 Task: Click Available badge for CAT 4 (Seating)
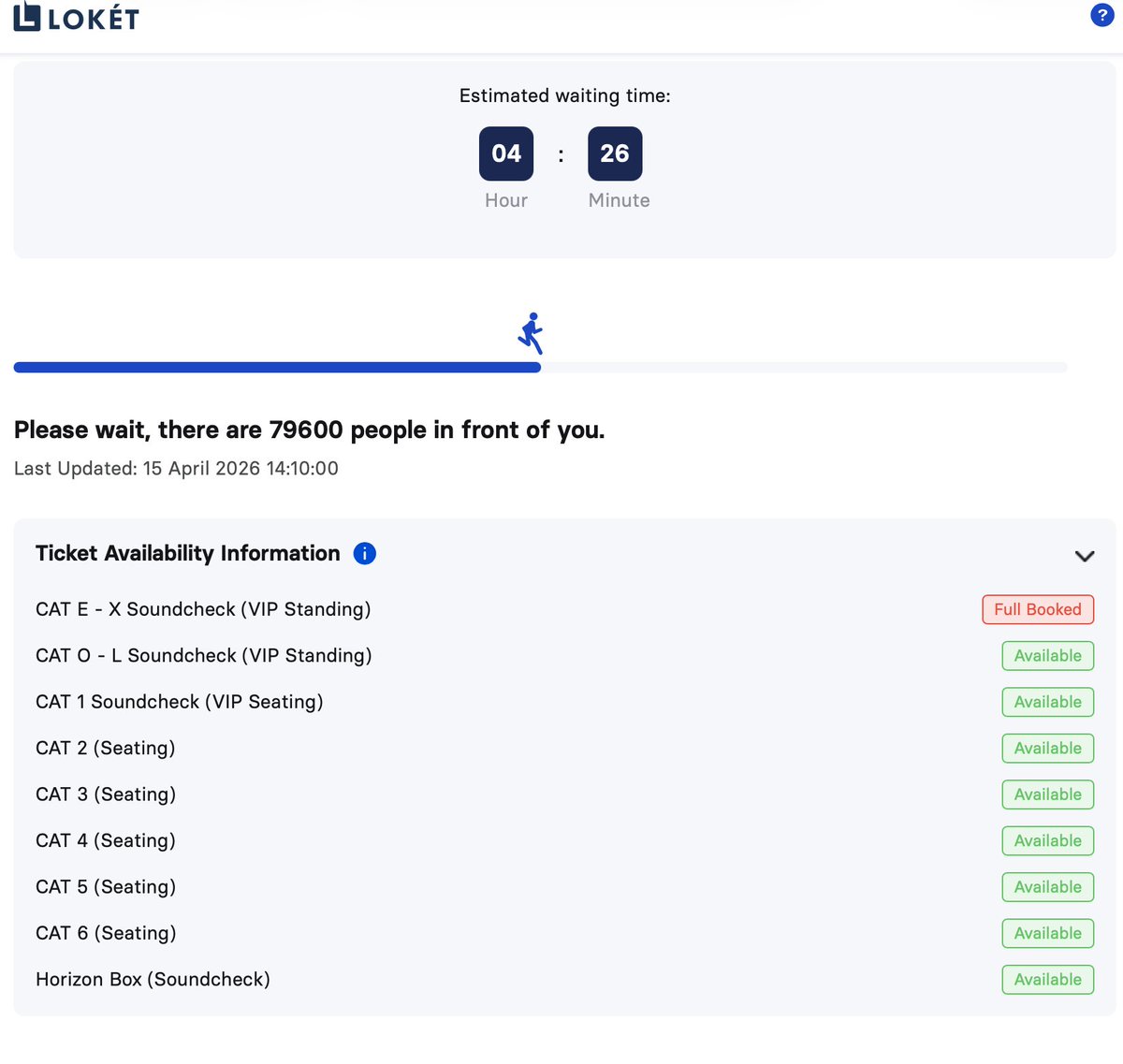pyautogui.click(x=1047, y=840)
